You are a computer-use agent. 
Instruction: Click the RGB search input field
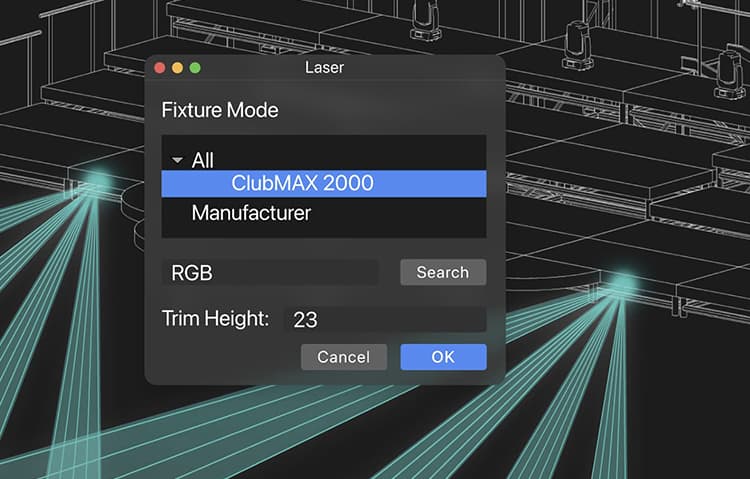click(x=270, y=273)
